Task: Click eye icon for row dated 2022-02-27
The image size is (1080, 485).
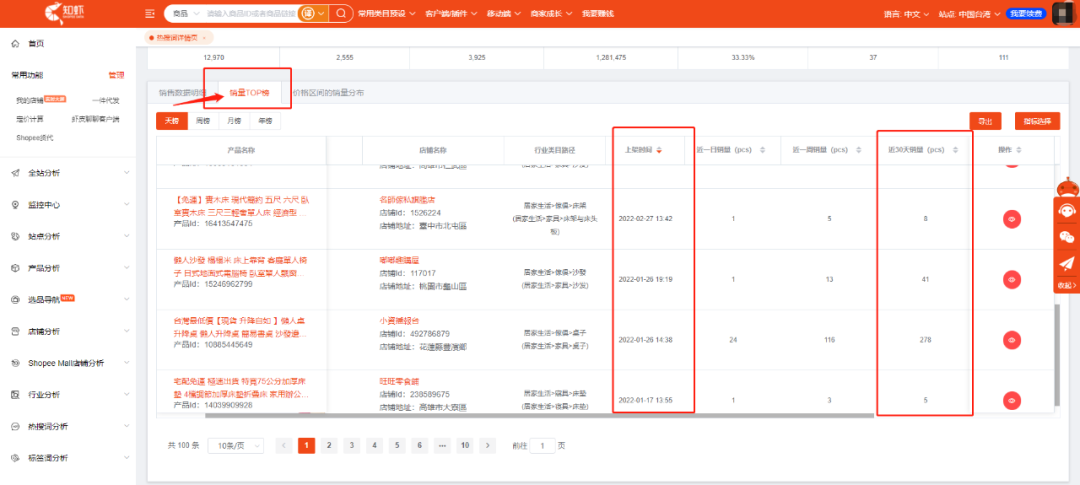Action: pos(1012,218)
